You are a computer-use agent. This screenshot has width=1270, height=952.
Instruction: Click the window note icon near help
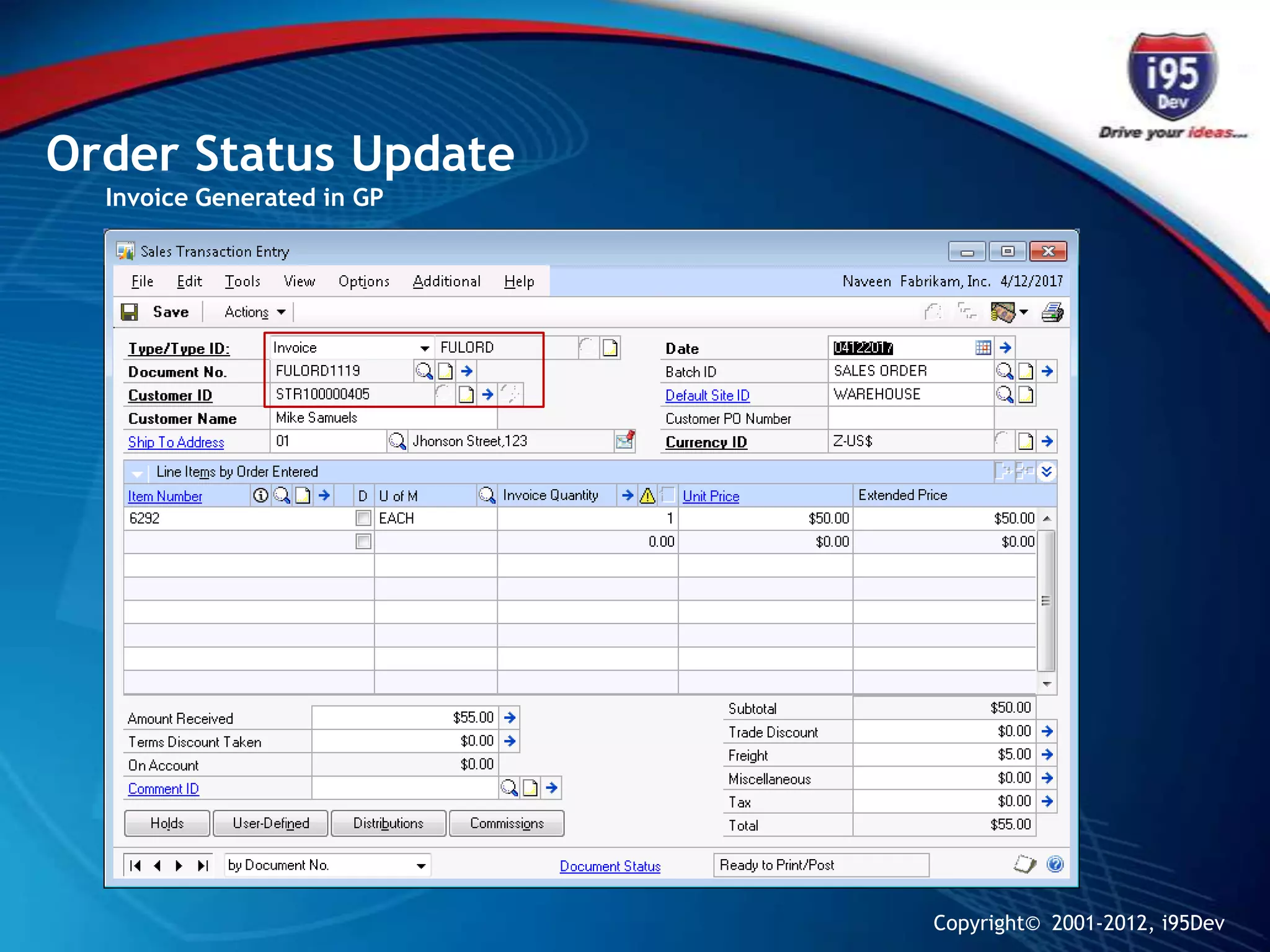pos(1025,864)
